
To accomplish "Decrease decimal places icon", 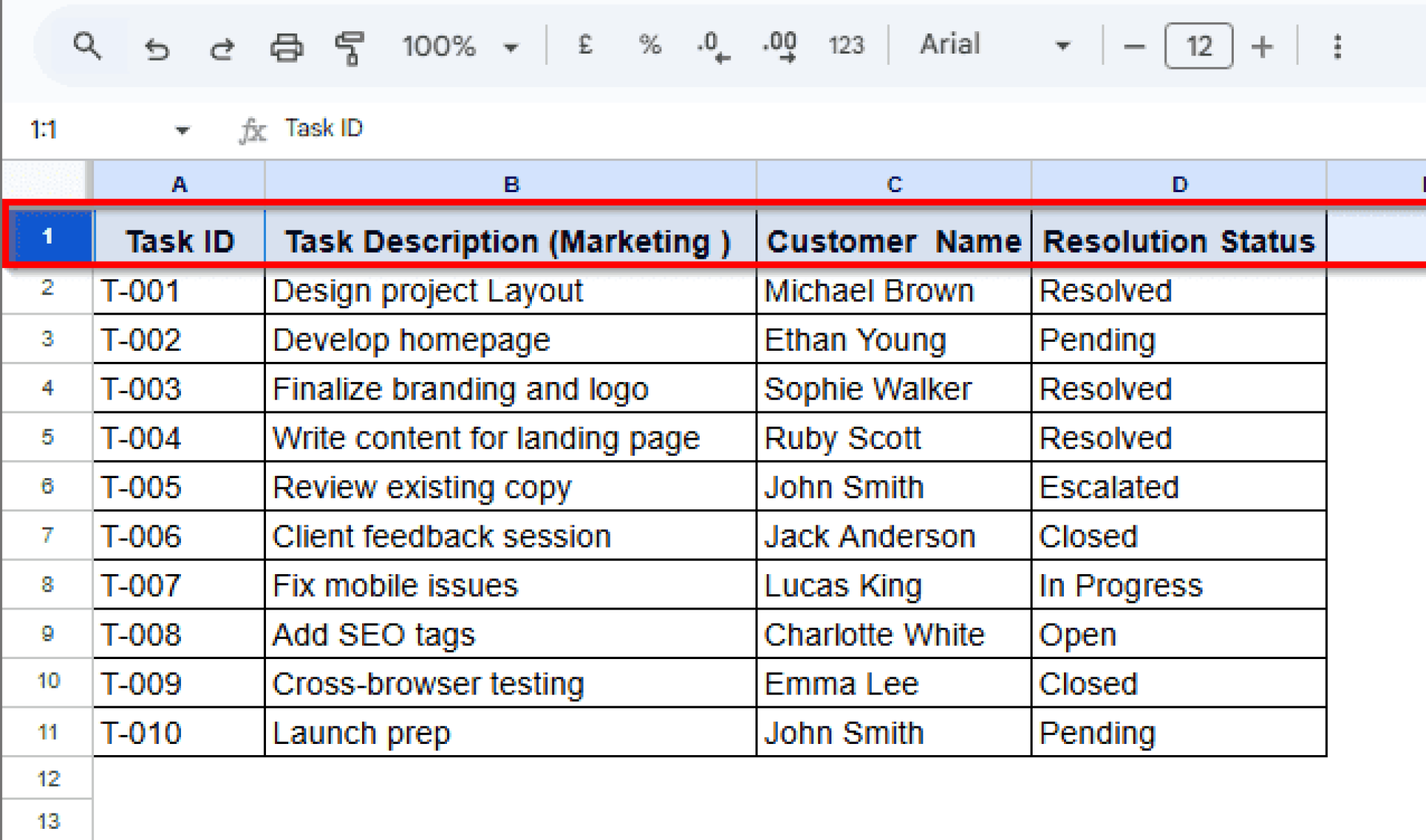I will coord(710,47).
